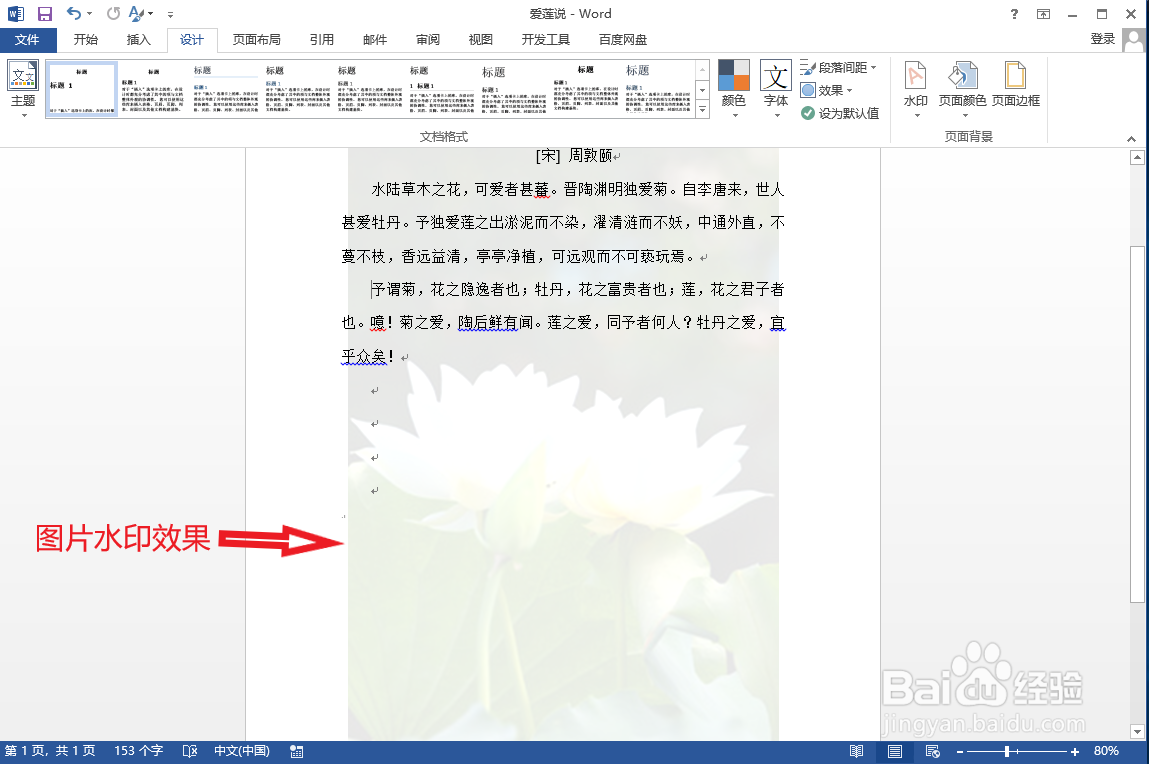This screenshot has height=764, width=1149.
Task: Open the Fonts (字体) button
Action: [775, 89]
